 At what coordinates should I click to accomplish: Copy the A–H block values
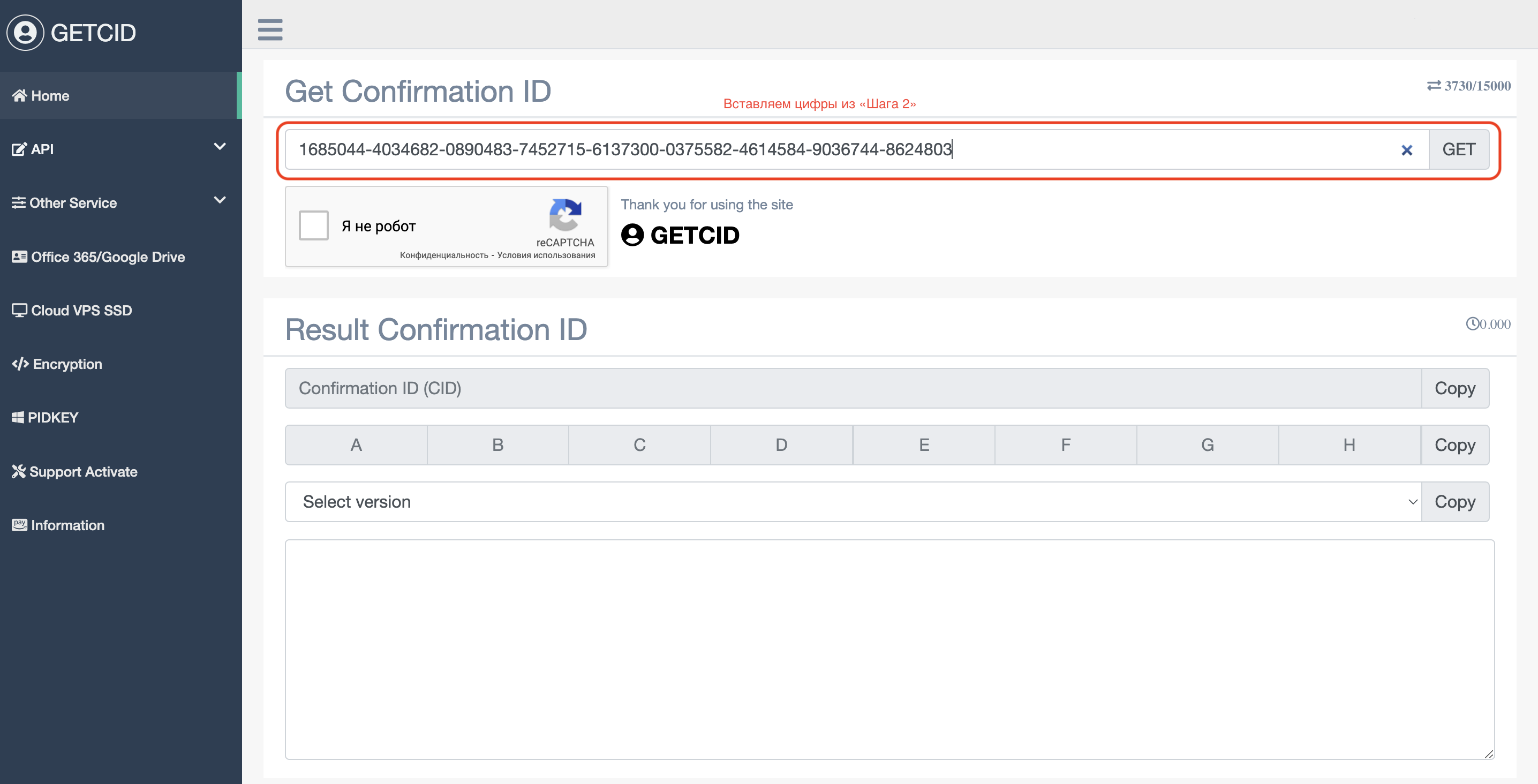pyautogui.click(x=1455, y=445)
